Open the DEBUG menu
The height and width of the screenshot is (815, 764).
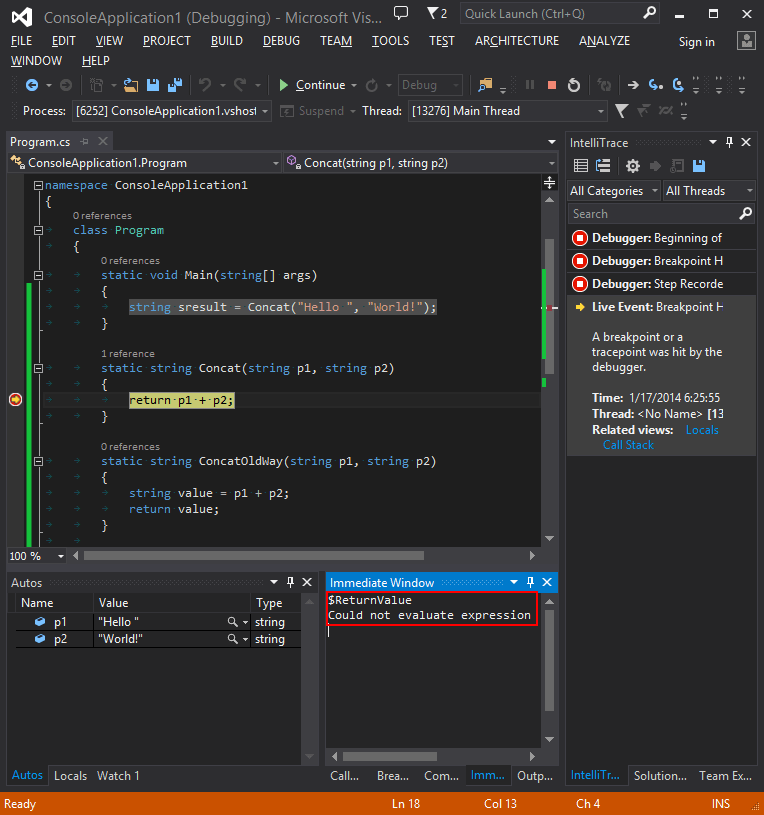pyautogui.click(x=281, y=41)
